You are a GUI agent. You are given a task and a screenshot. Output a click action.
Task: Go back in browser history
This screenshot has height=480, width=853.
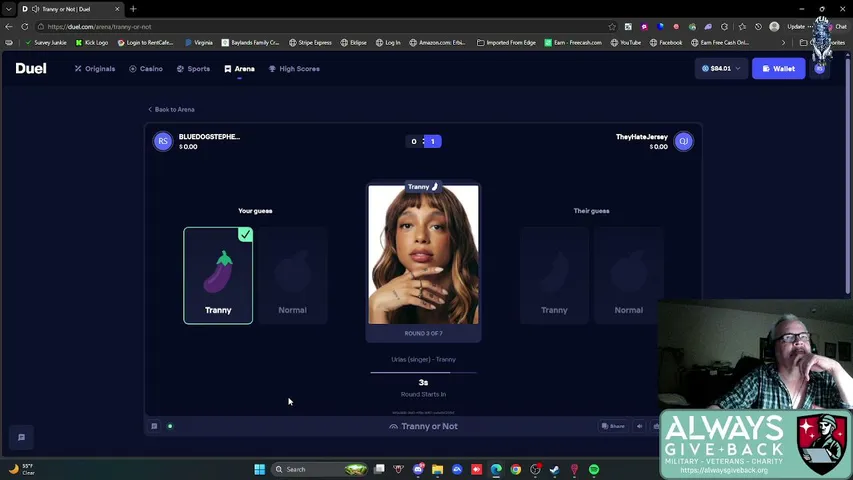9,27
